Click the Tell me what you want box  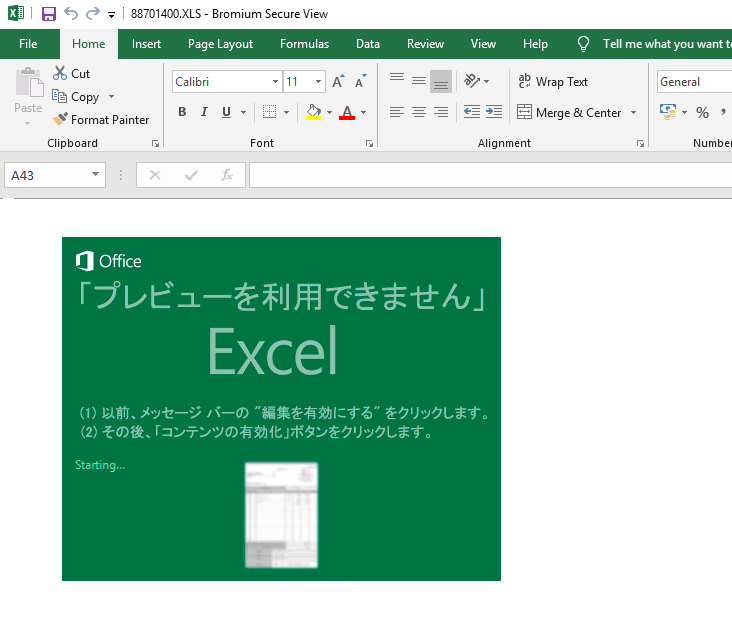click(x=655, y=44)
